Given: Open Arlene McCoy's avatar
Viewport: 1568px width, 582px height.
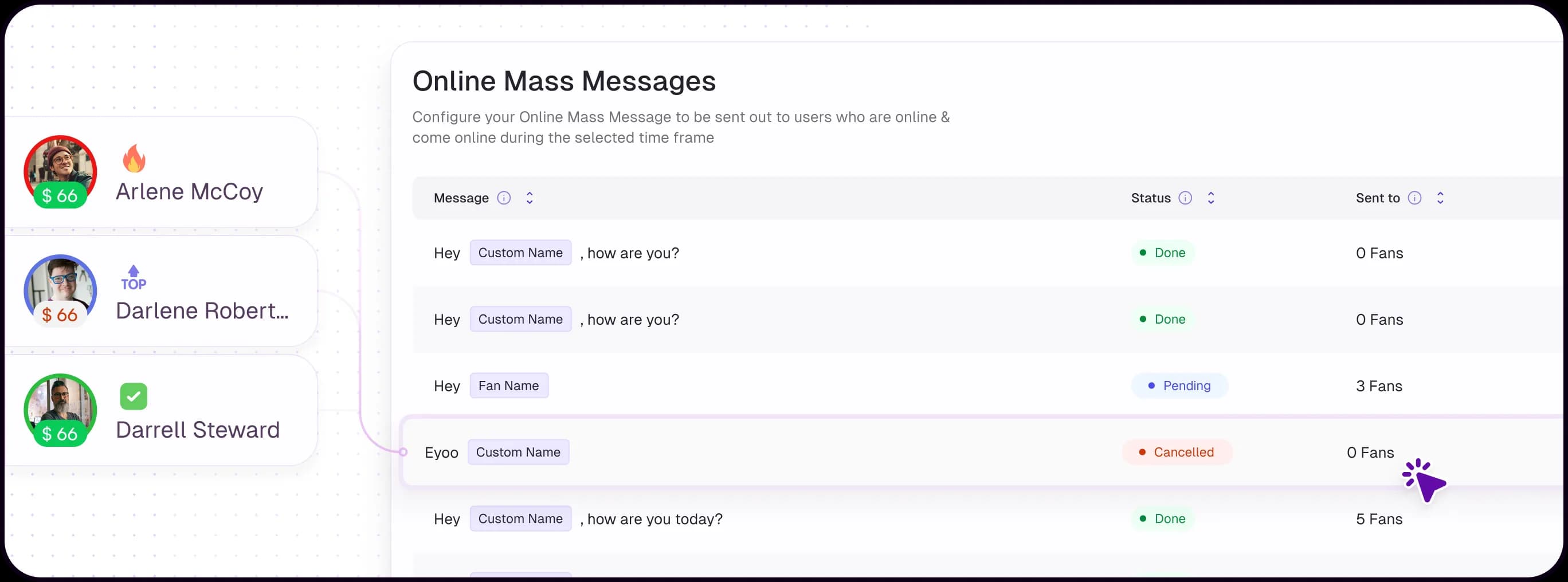Looking at the screenshot, I should pyautogui.click(x=60, y=171).
